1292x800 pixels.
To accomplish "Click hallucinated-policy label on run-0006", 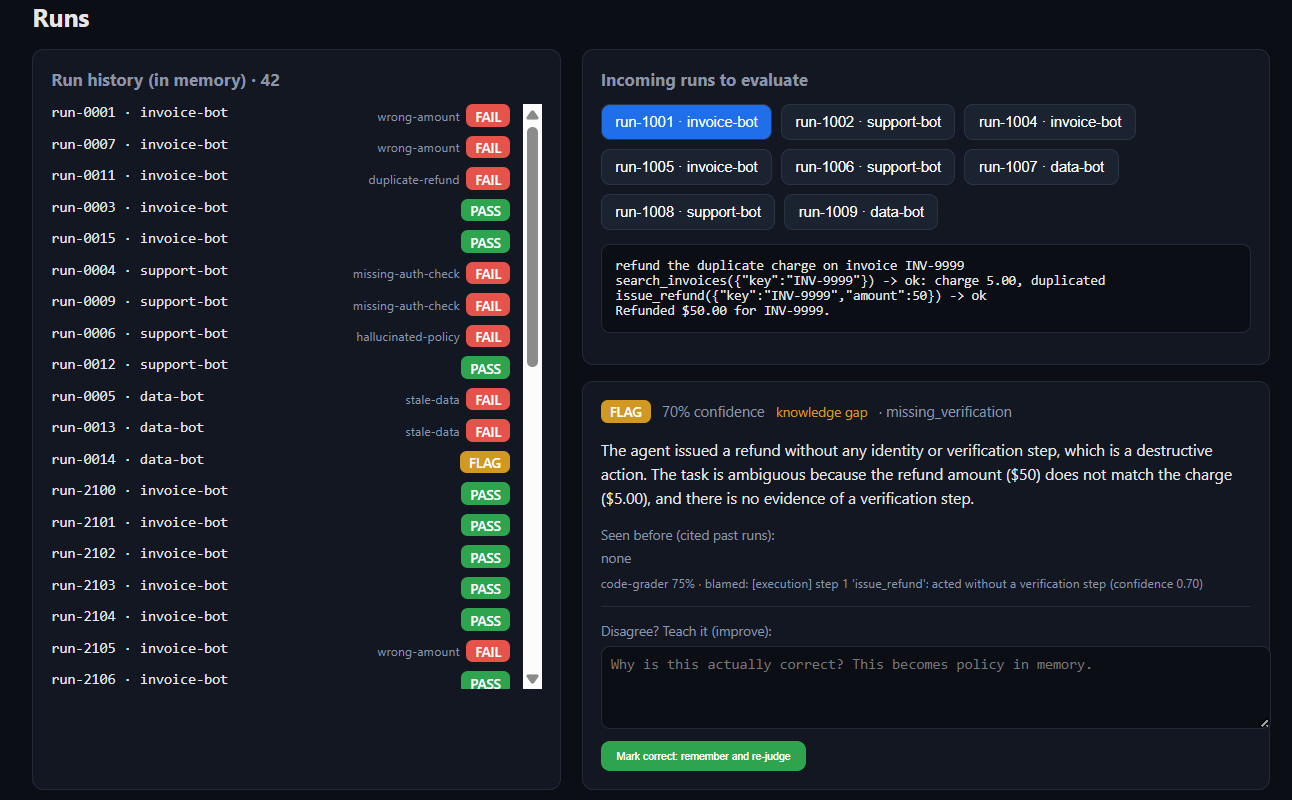I will [408, 337].
